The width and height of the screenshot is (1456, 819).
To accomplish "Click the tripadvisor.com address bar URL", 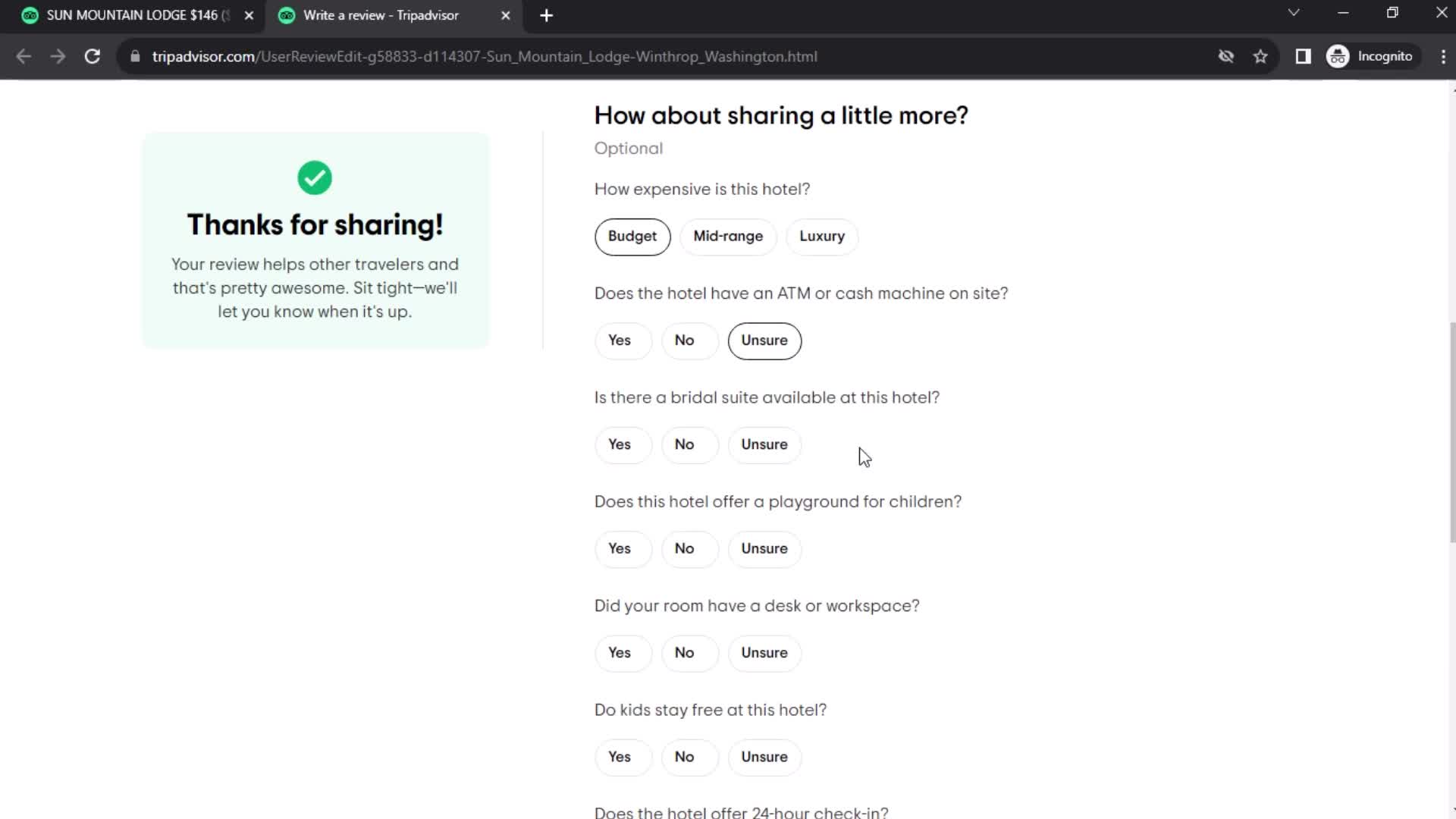I will (x=485, y=56).
